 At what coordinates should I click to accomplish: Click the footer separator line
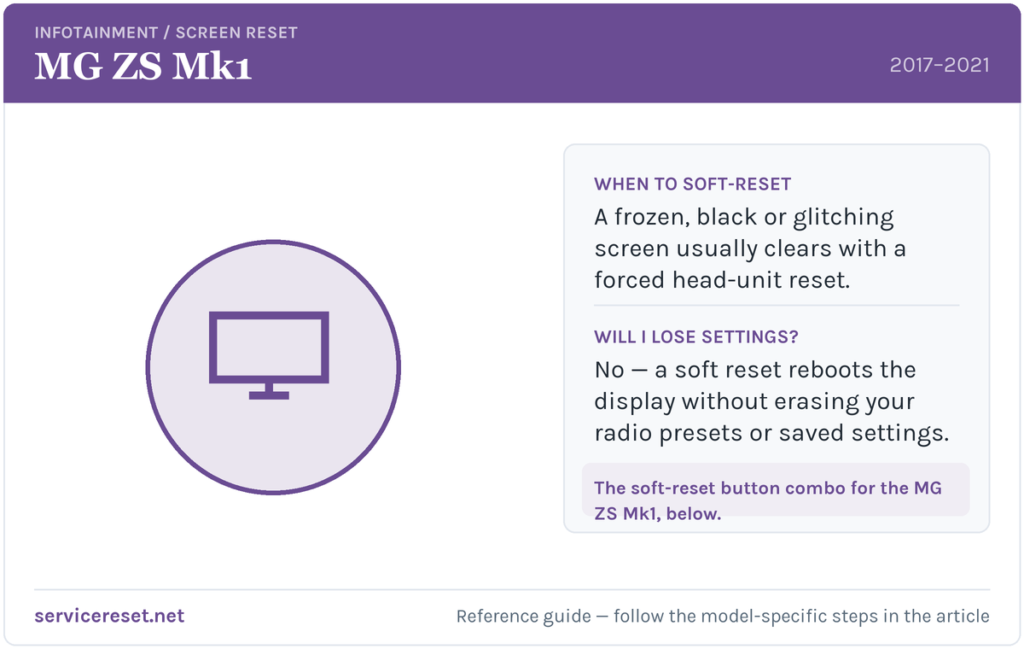coord(512,590)
